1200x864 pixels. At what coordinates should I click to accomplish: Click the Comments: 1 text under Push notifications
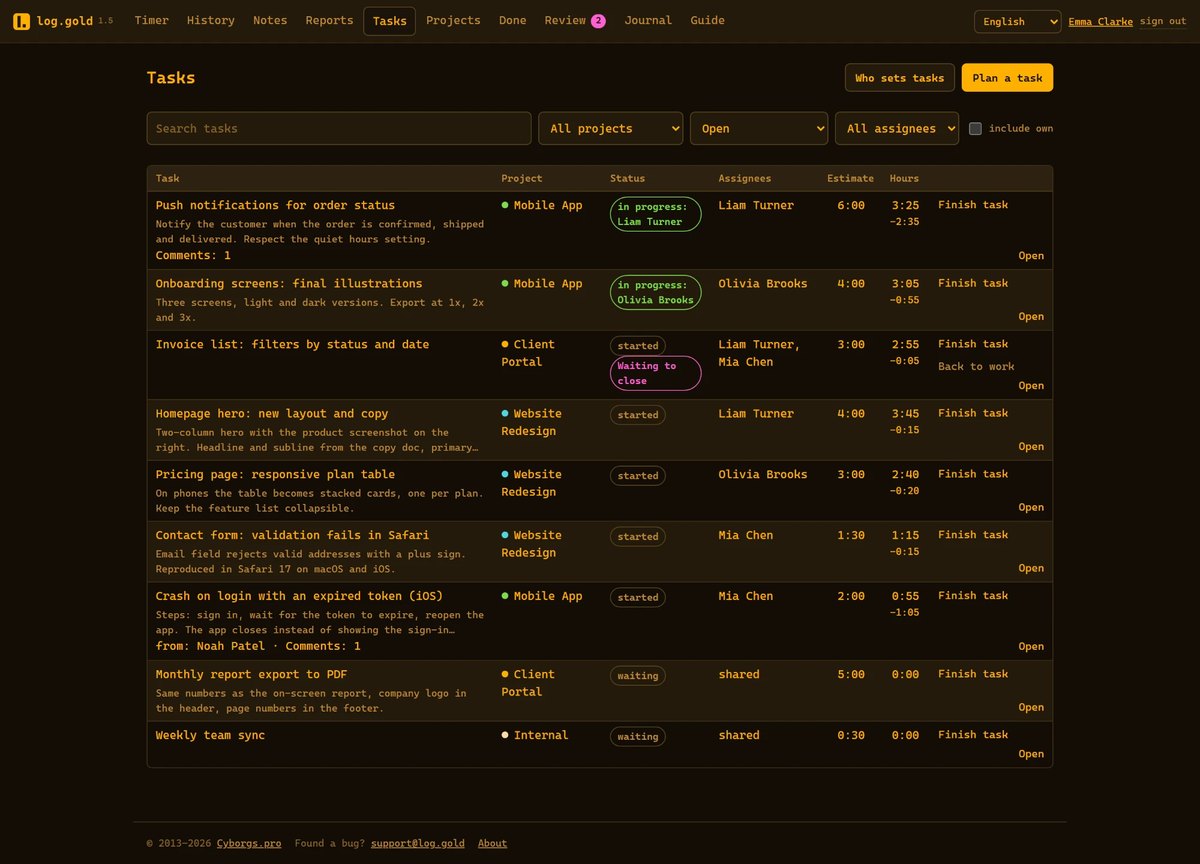click(193, 256)
